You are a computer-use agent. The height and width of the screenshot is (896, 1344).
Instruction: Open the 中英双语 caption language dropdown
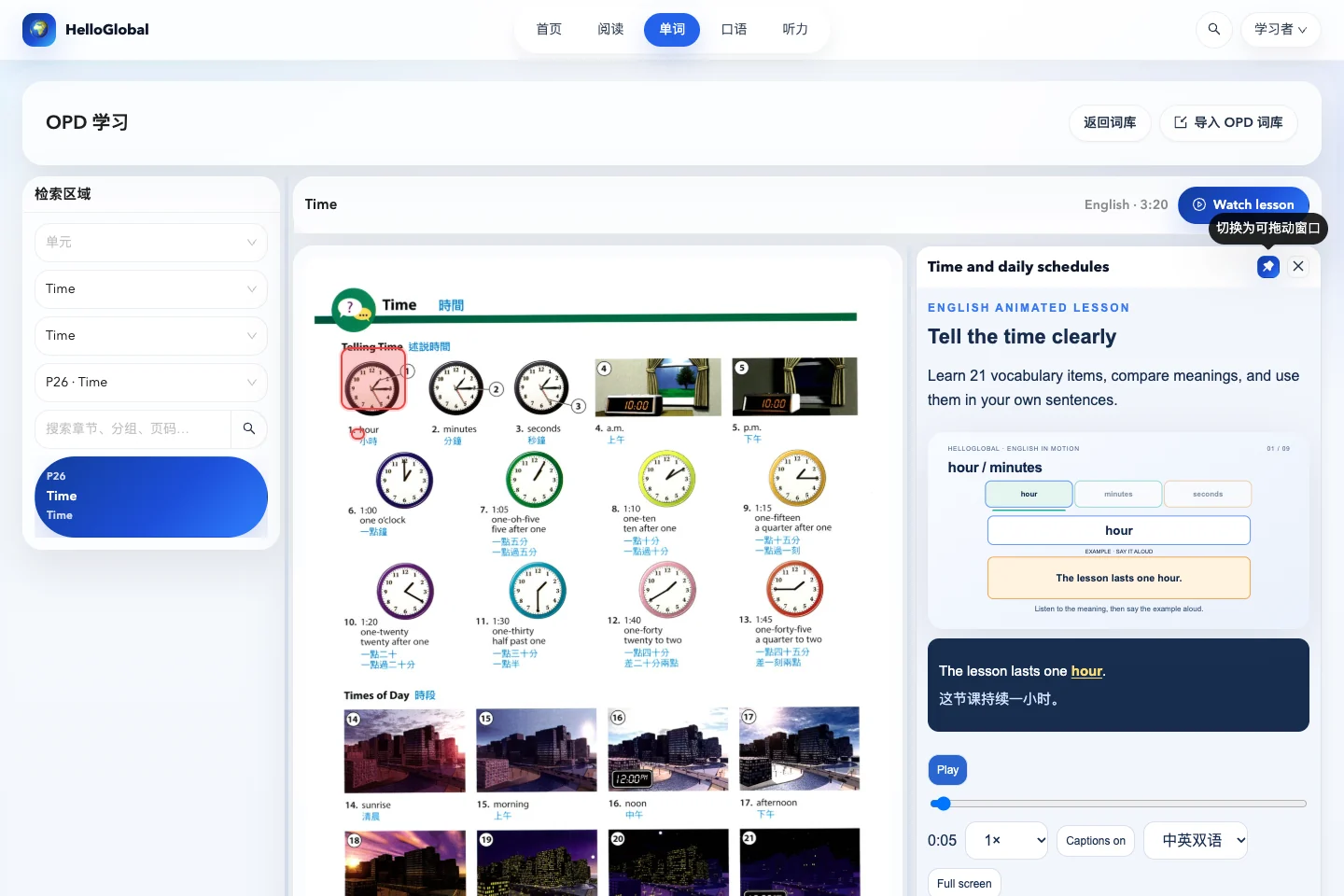[1197, 841]
